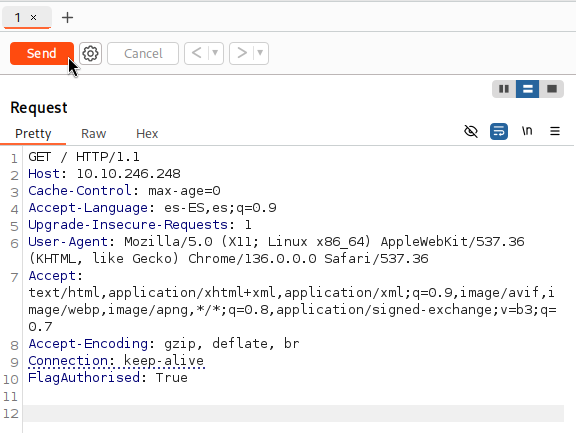Open the request editor hamburger menu
Screen dimensions: 576x433
[555, 131]
